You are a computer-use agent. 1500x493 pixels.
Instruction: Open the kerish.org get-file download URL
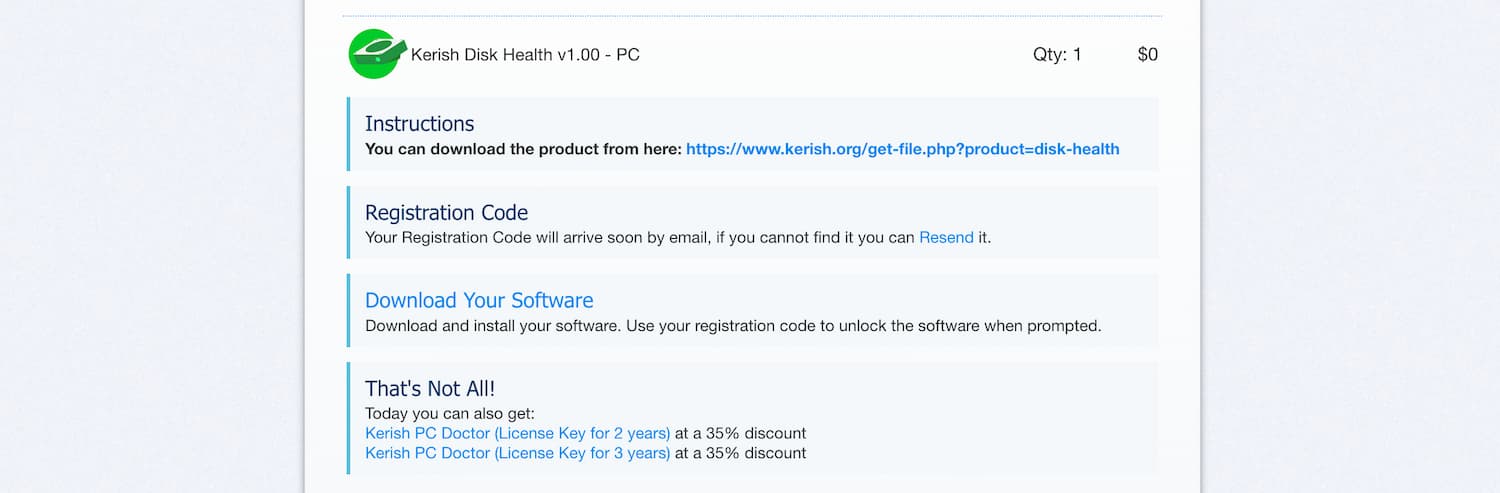tap(903, 149)
